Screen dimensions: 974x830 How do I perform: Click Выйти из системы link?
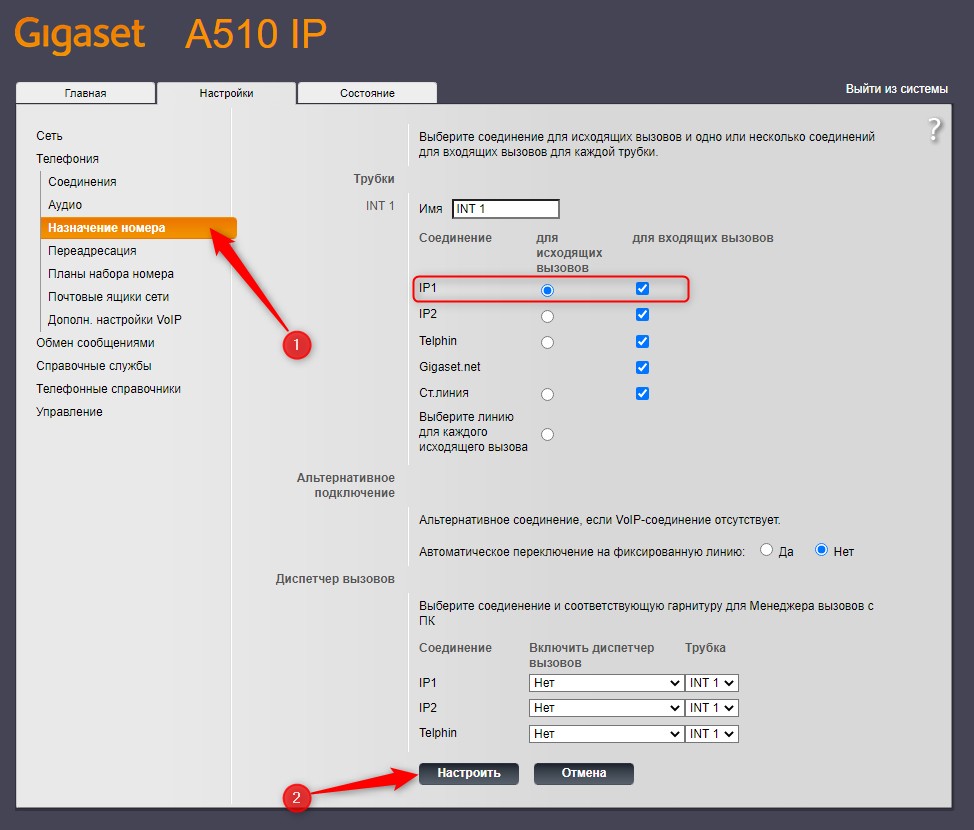pos(896,89)
